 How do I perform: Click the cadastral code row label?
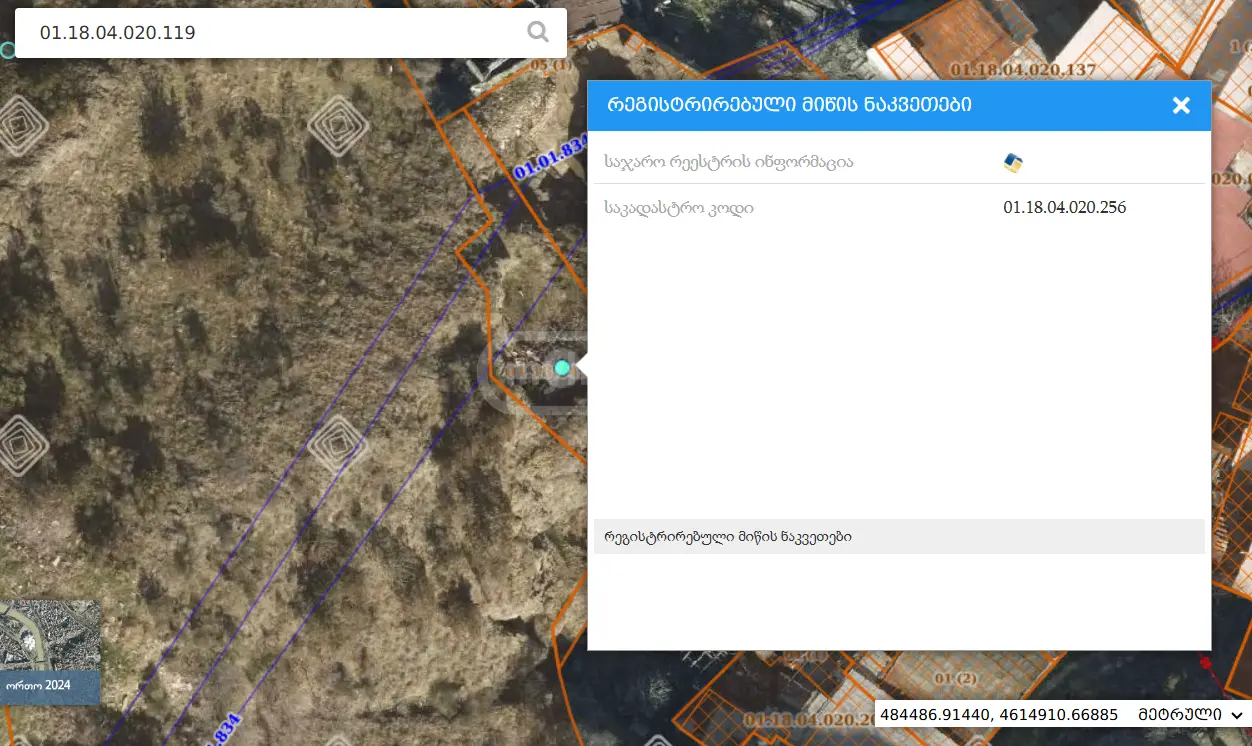tap(679, 208)
